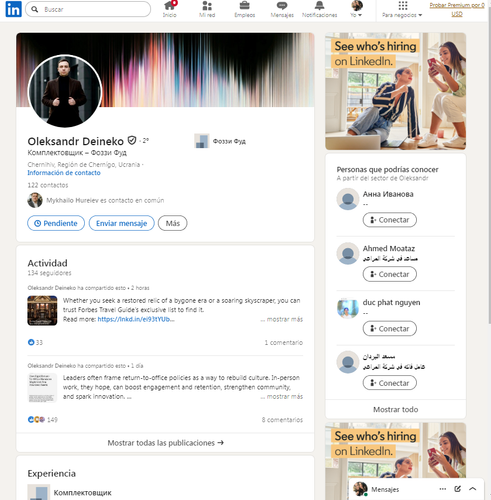View the 122 contactos list
This screenshot has width=491, height=500.
(x=48, y=185)
